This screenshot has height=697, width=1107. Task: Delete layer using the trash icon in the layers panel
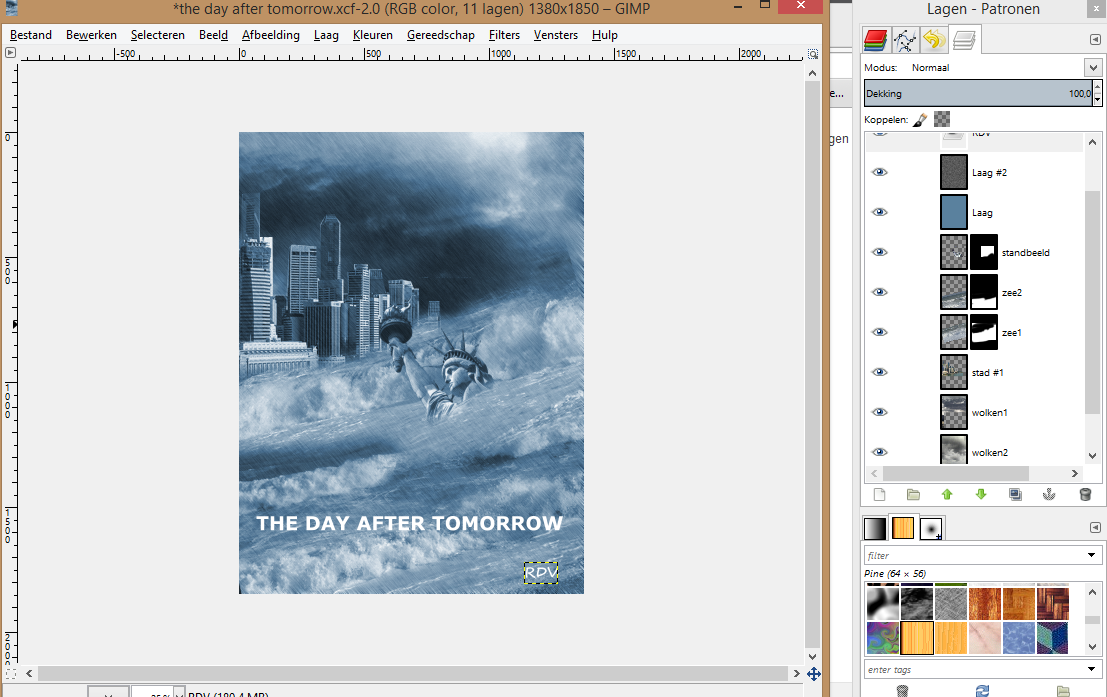[x=1085, y=494]
